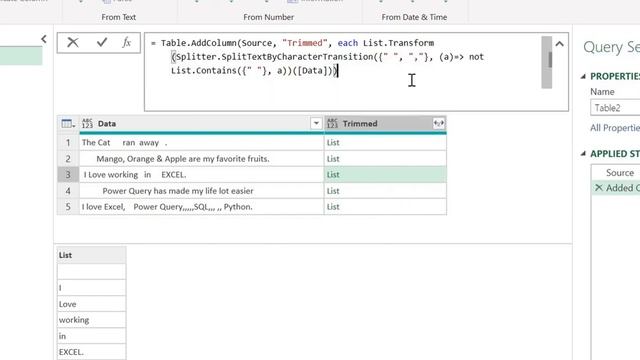Open the table menu icon beside the Data header
The height and width of the screenshot is (360, 640).
68,123
